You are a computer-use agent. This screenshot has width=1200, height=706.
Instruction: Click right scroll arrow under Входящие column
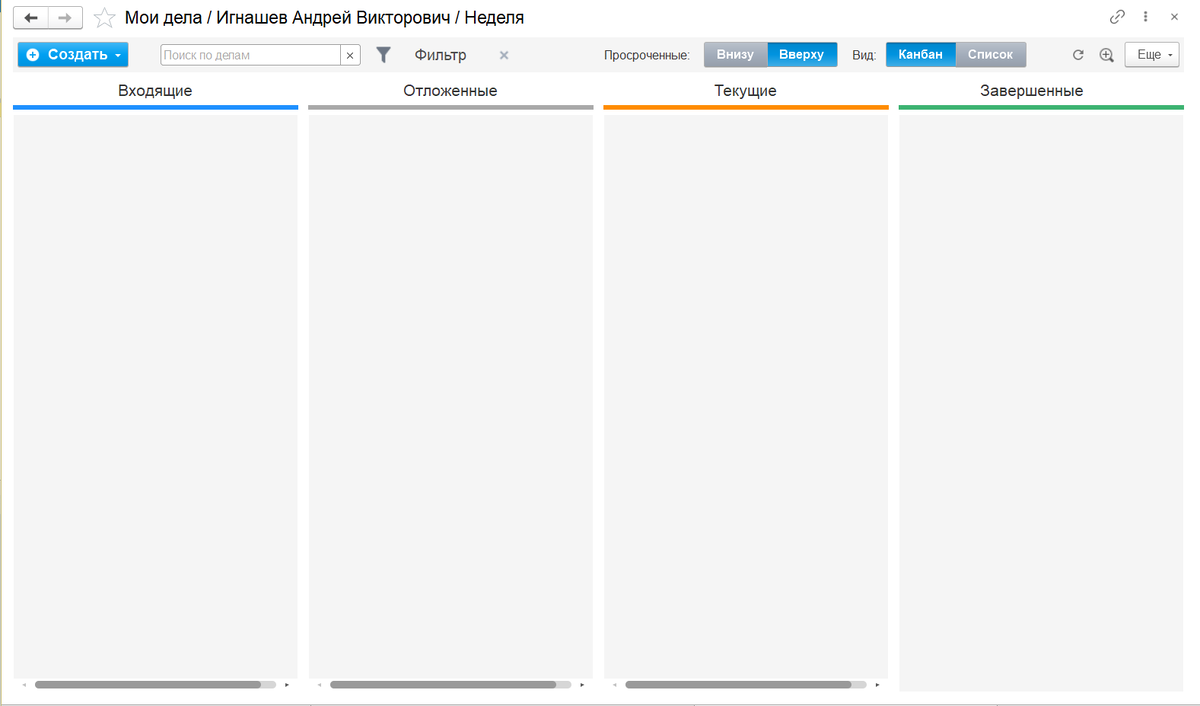coord(287,685)
